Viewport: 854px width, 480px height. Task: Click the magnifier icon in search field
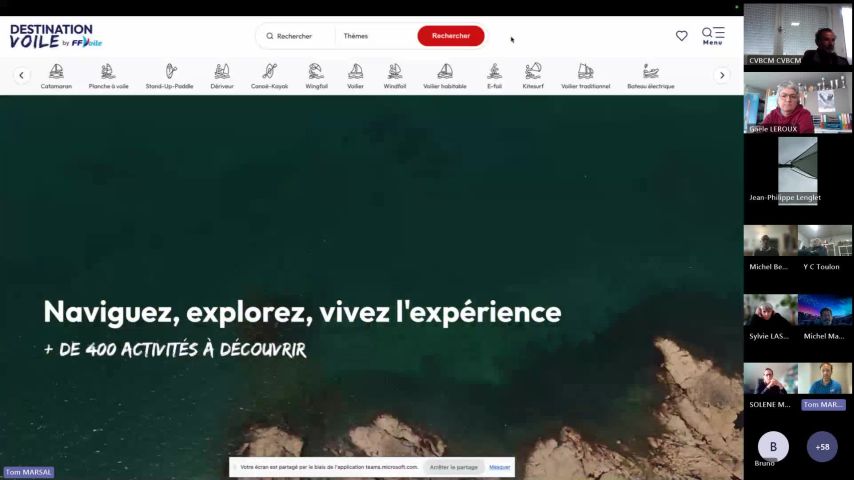click(x=270, y=36)
